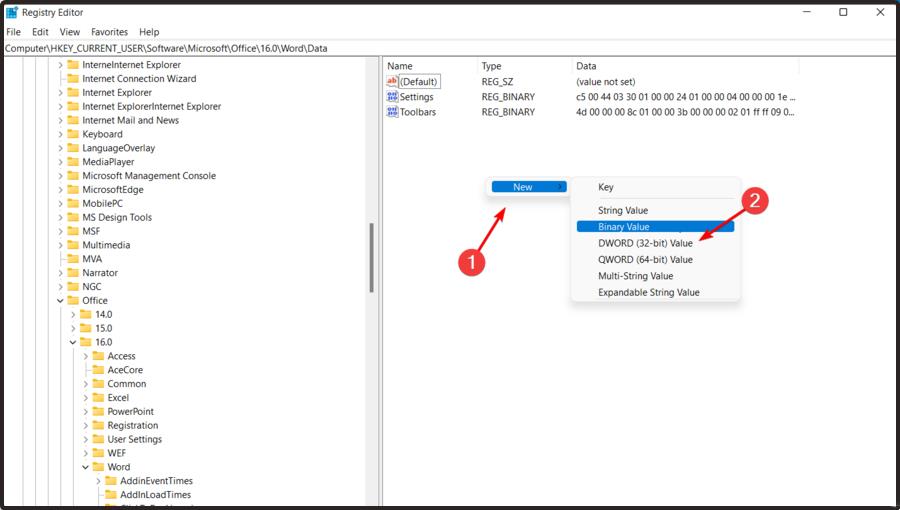Click the (Default) string value icon
Viewport: 900px width, 510px height.
pyautogui.click(x=392, y=81)
